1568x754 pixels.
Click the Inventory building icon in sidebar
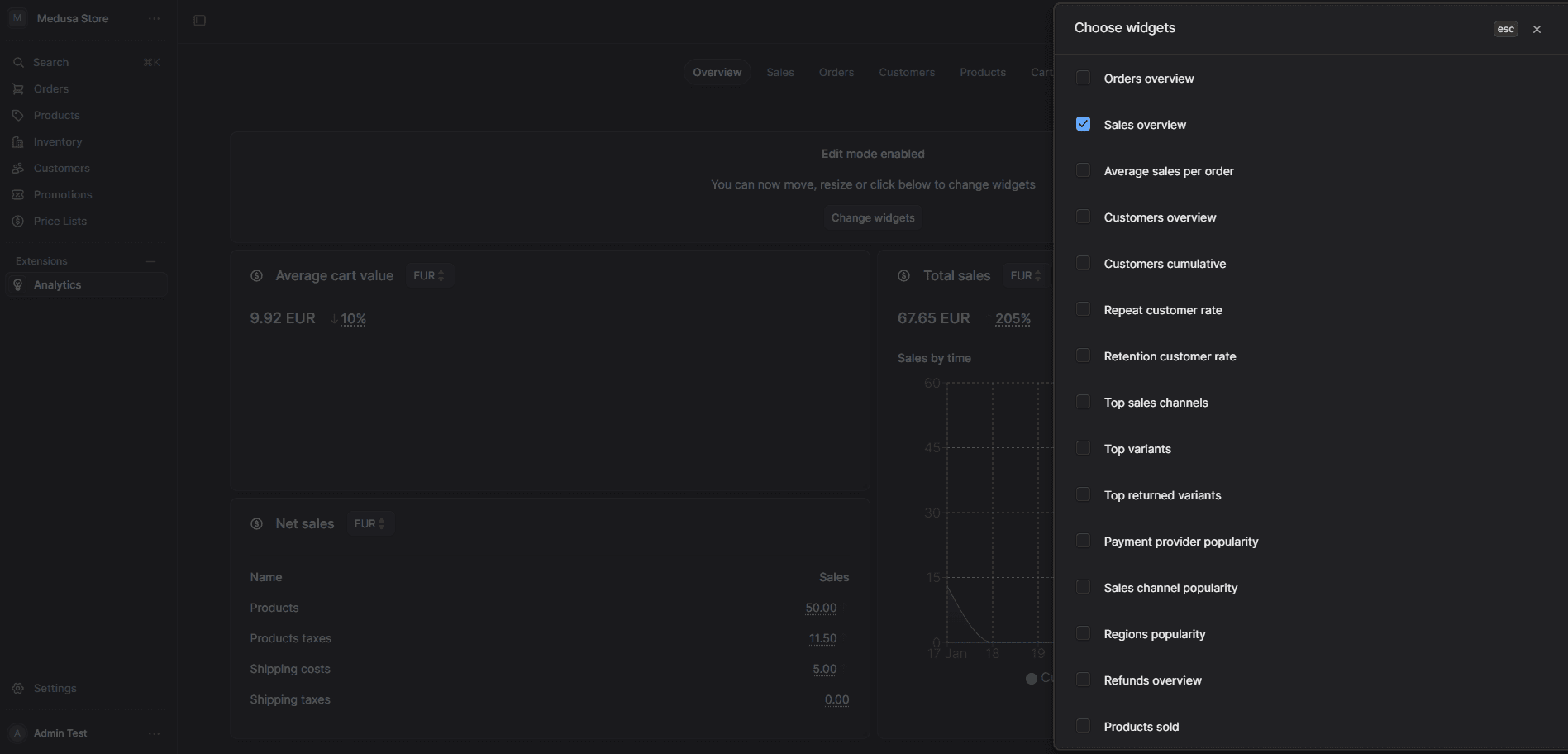pos(18,142)
